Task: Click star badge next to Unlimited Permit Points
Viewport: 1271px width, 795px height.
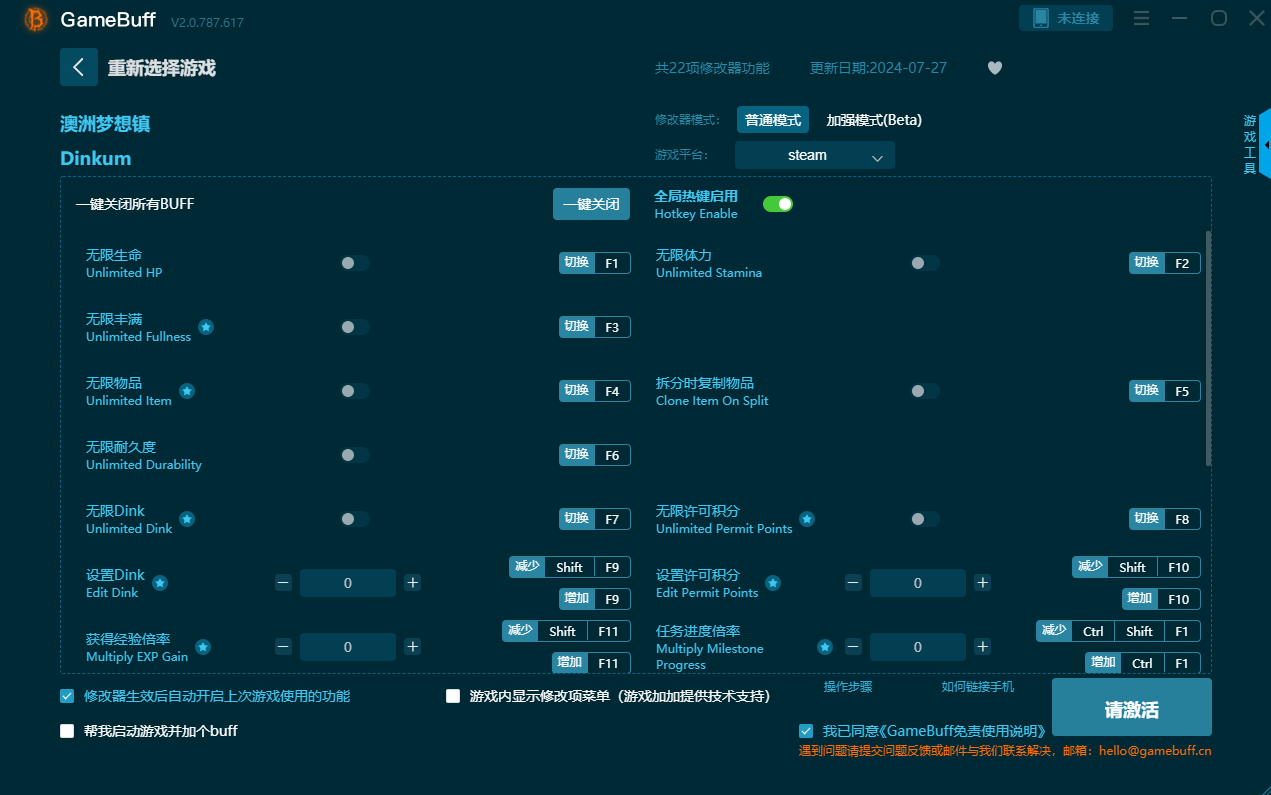Action: 807,519
